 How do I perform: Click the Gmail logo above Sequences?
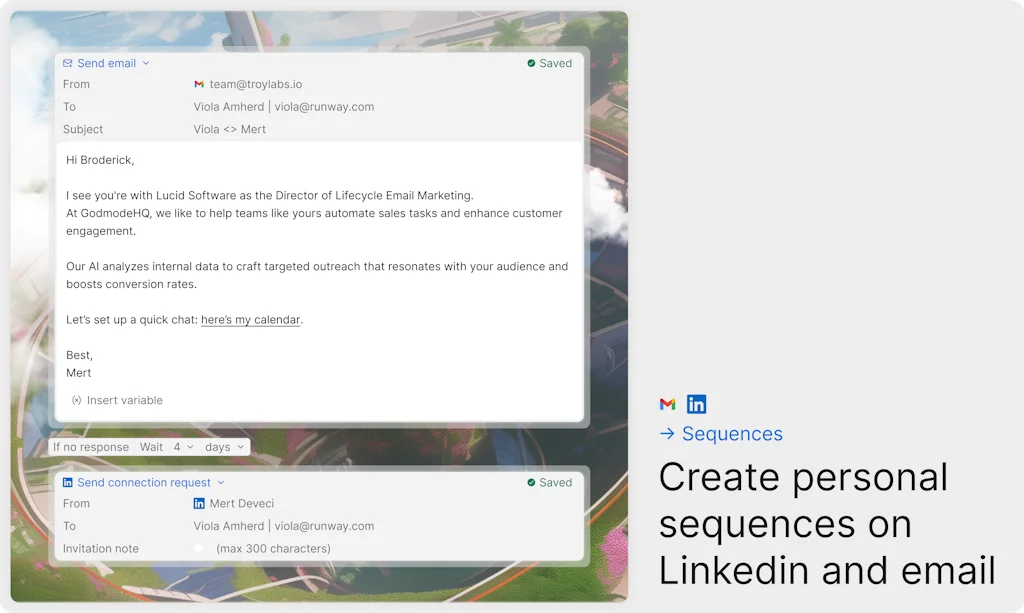pos(668,404)
